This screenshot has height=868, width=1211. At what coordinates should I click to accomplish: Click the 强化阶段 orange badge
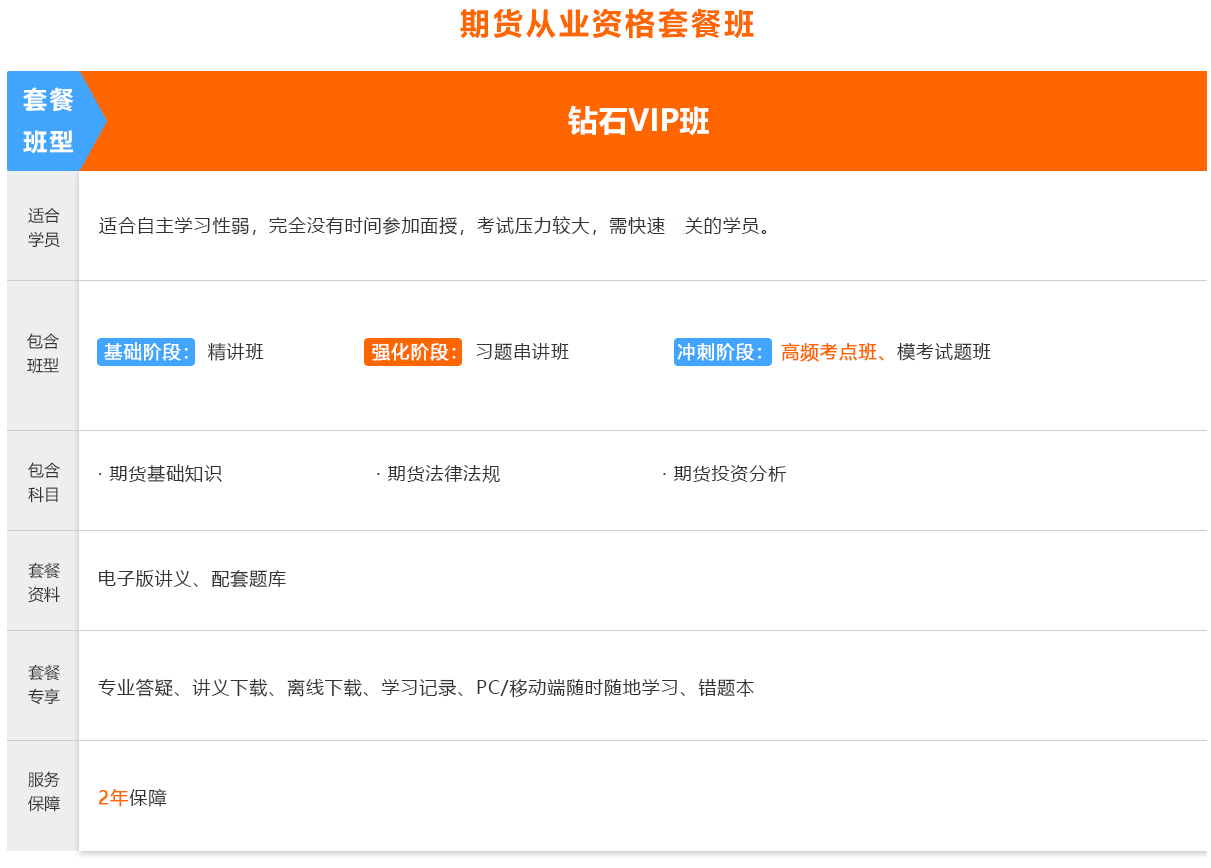tap(413, 352)
